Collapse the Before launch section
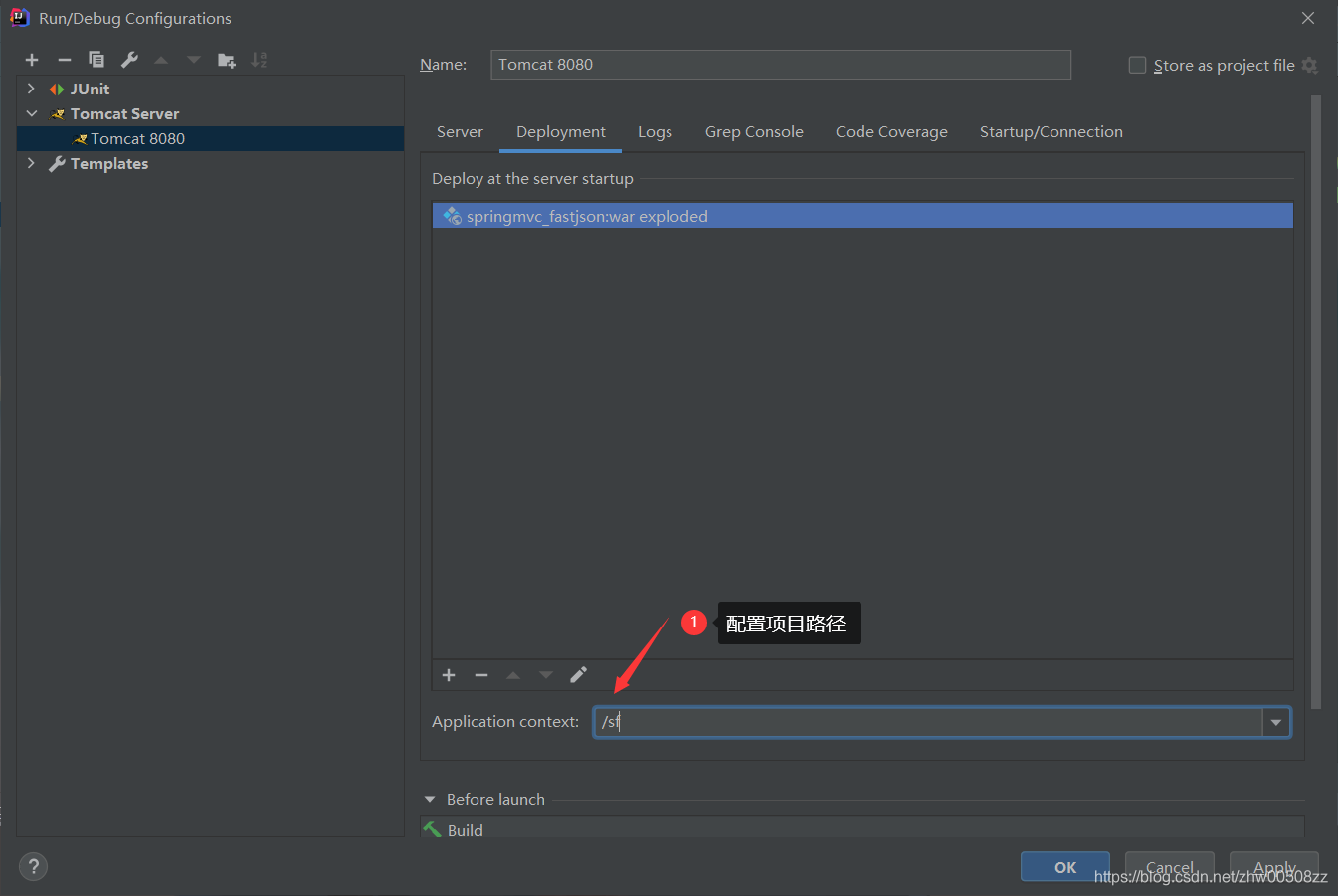Screen dimensions: 1338x896 point(430,799)
